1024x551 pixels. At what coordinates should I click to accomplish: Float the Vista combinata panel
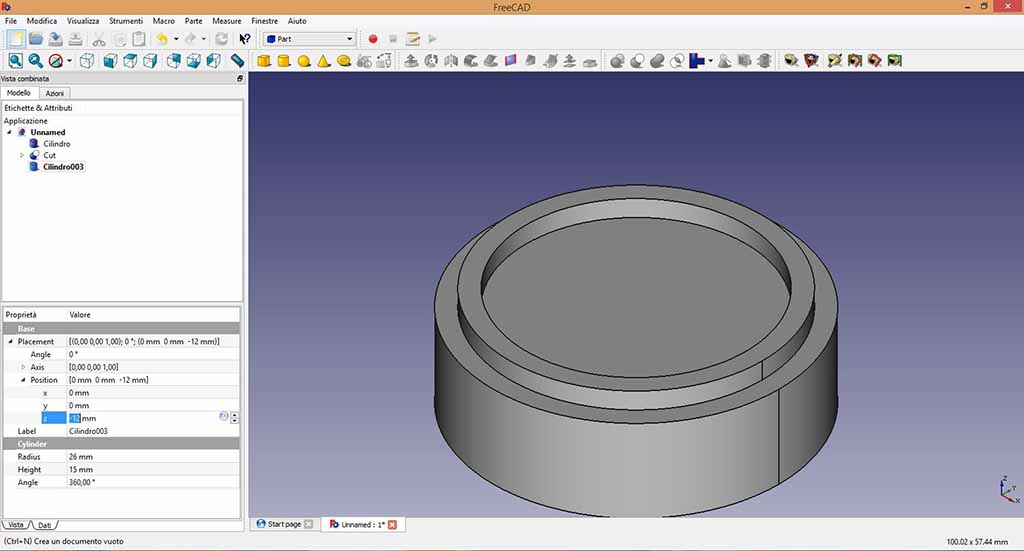(x=240, y=78)
